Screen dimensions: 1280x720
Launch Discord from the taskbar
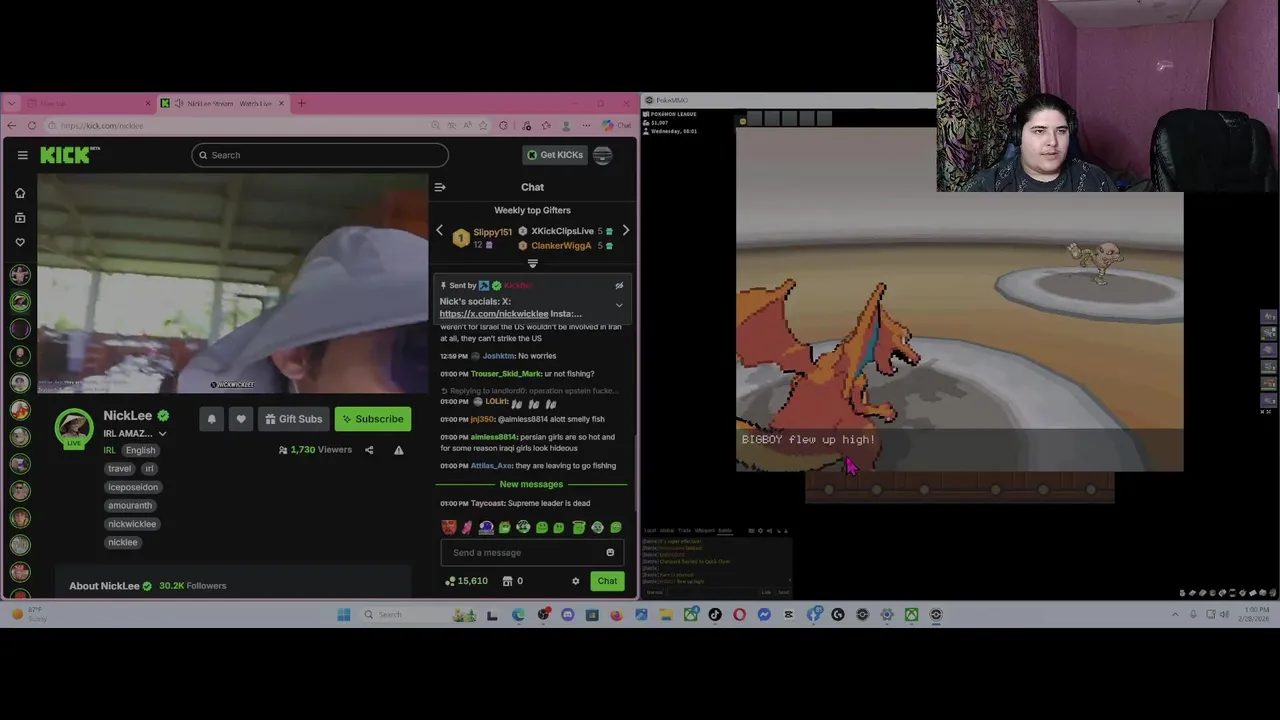[x=568, y=614]
